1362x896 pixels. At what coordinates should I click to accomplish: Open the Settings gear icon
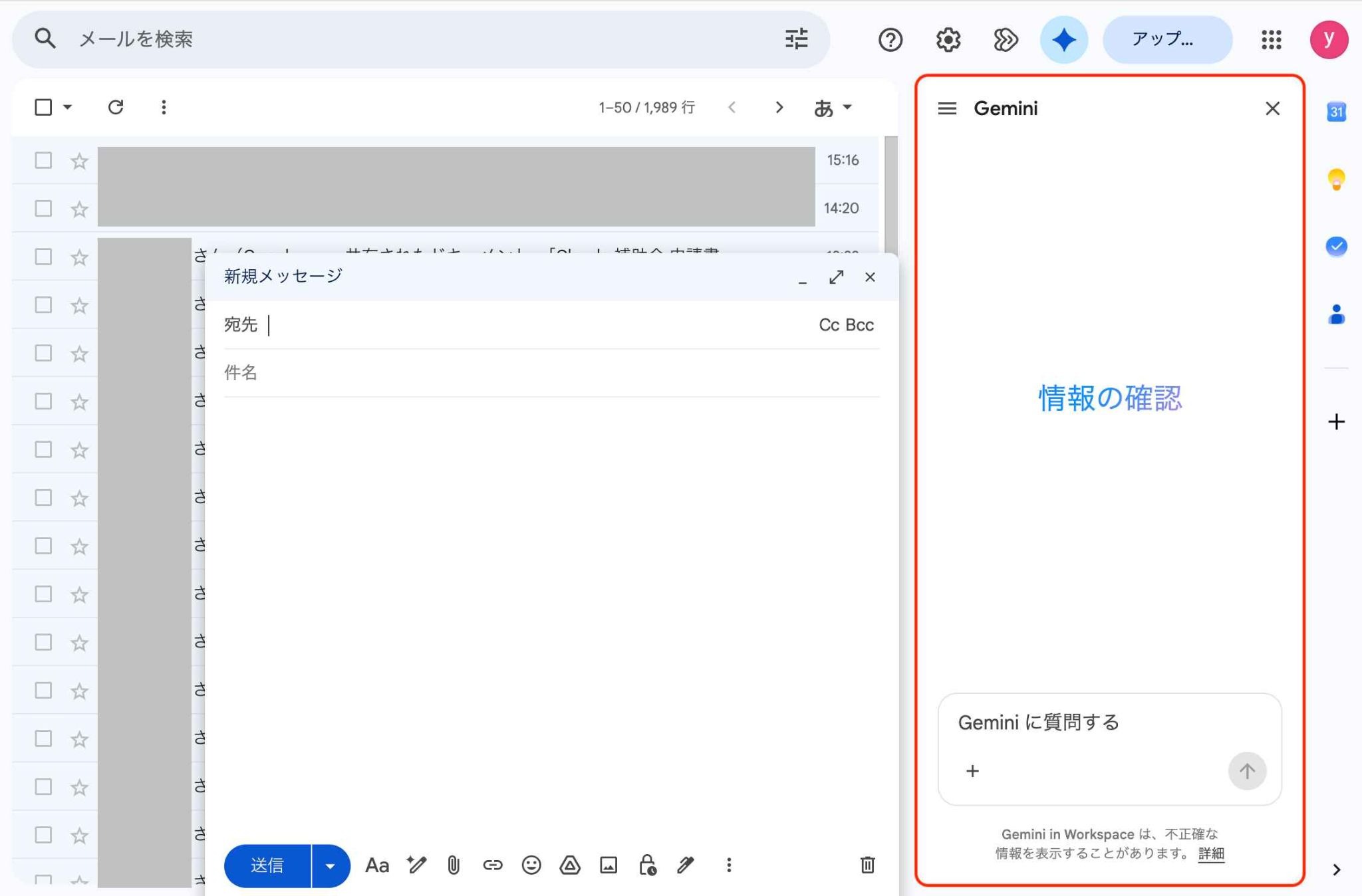948,40
